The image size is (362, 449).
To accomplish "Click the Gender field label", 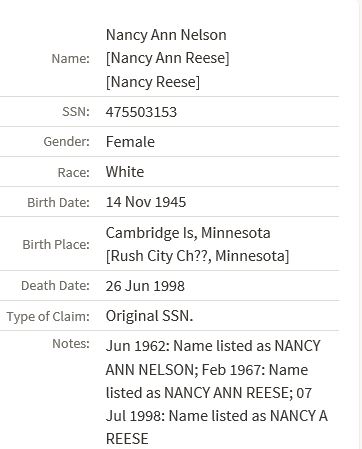I will (67, 142).
